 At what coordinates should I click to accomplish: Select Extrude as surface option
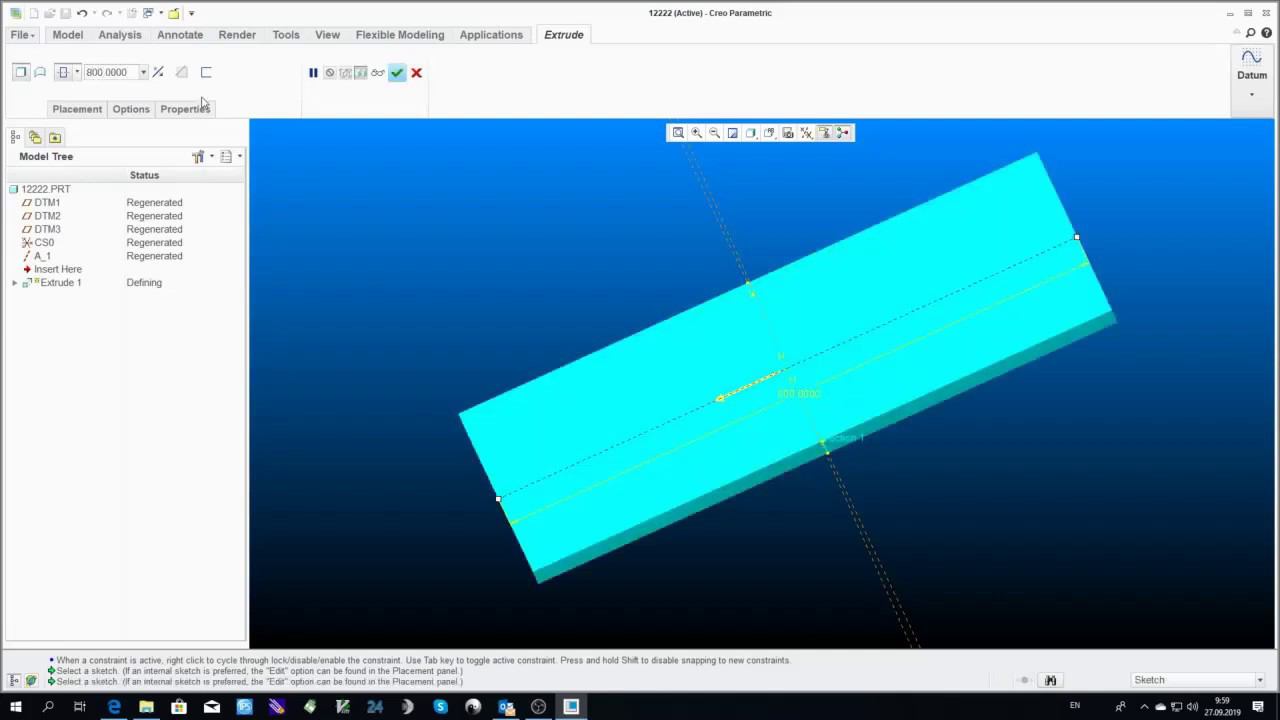tap(40, 72)
